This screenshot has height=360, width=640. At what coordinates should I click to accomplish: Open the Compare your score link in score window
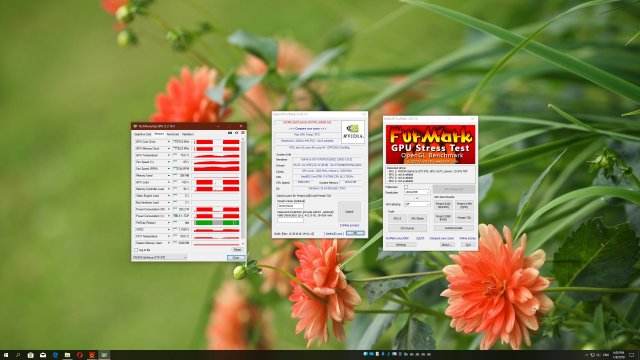308,129
